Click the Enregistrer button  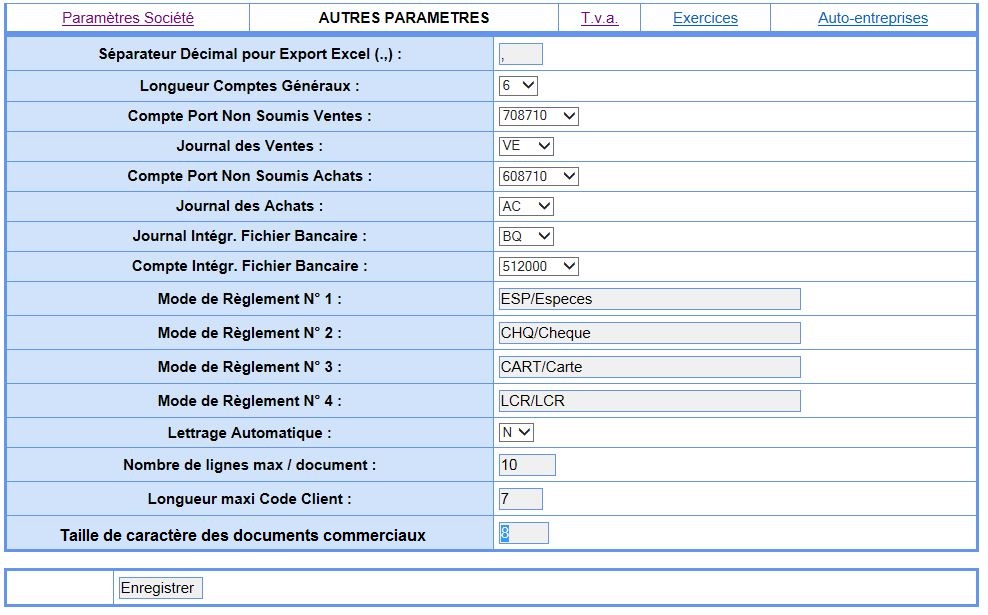[160, 588]
